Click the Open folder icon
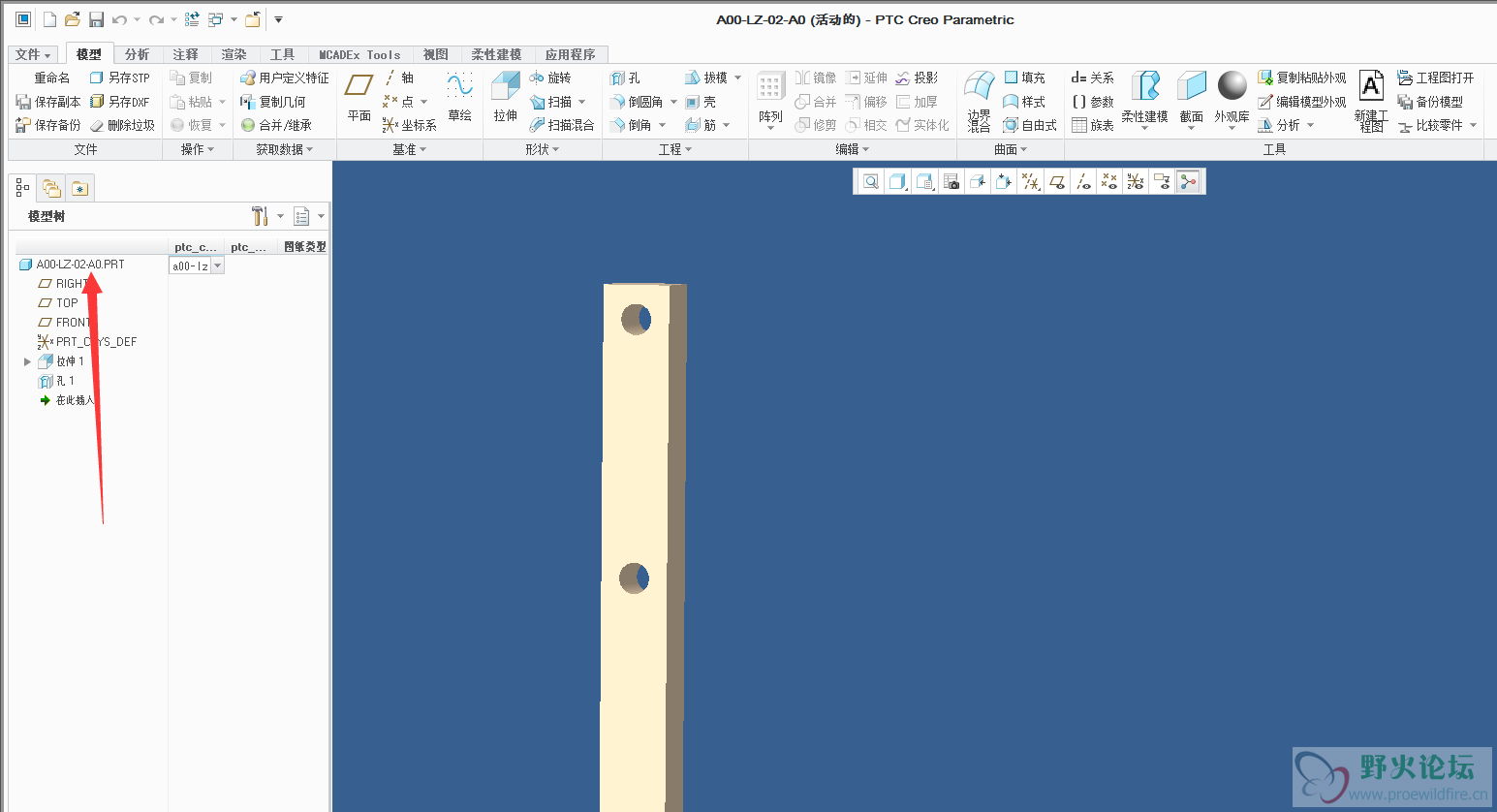 pyautogui.click(x=73, y=19)
